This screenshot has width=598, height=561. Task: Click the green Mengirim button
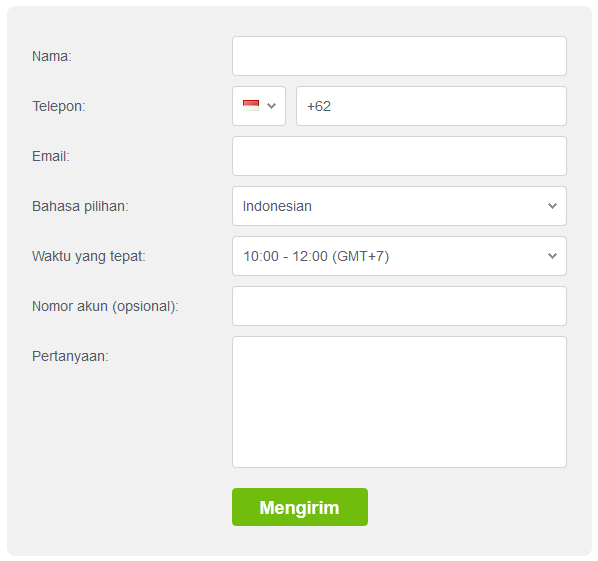coord(300,507)
